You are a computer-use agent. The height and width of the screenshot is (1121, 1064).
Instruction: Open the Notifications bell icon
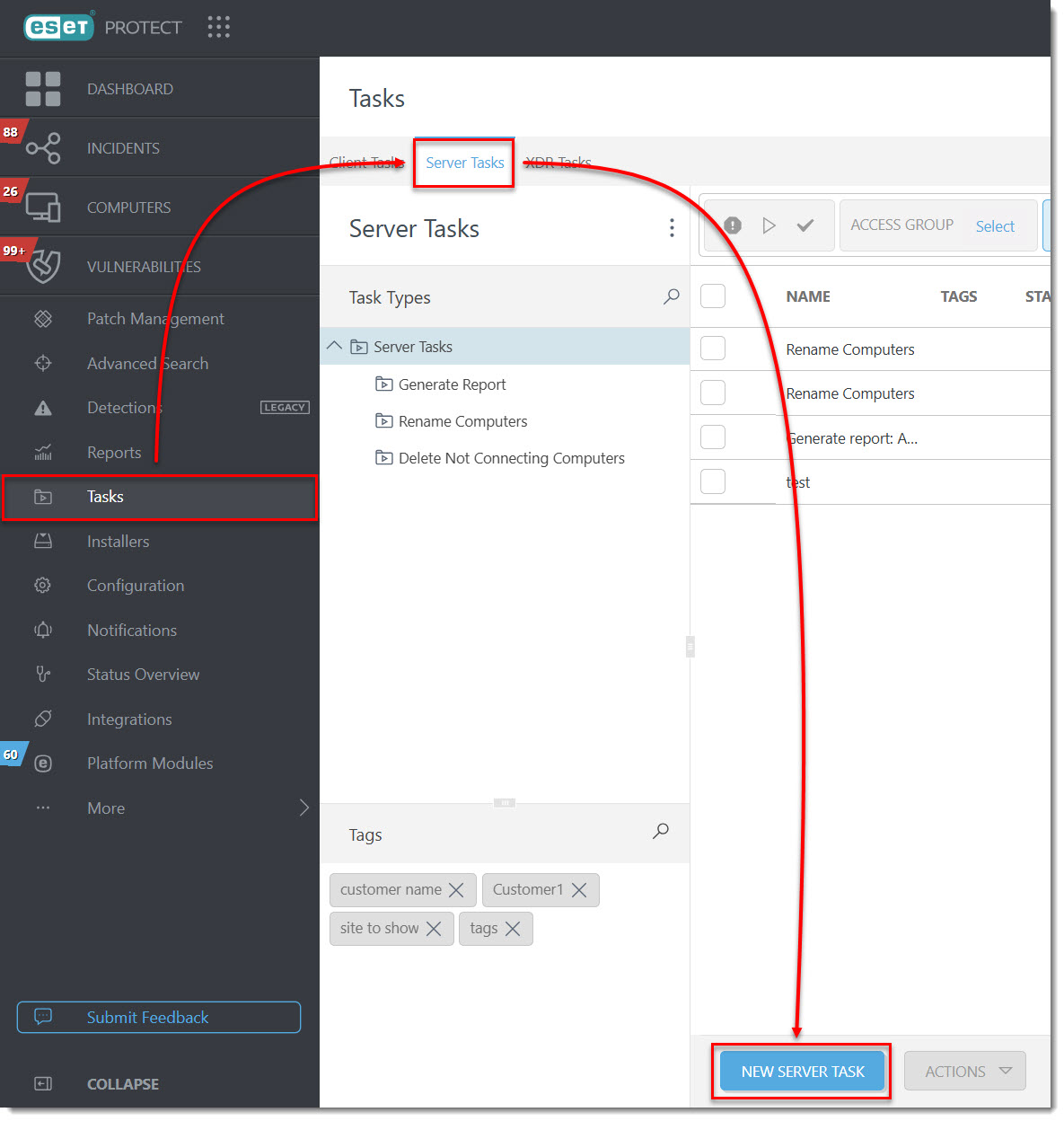point(43,631)
